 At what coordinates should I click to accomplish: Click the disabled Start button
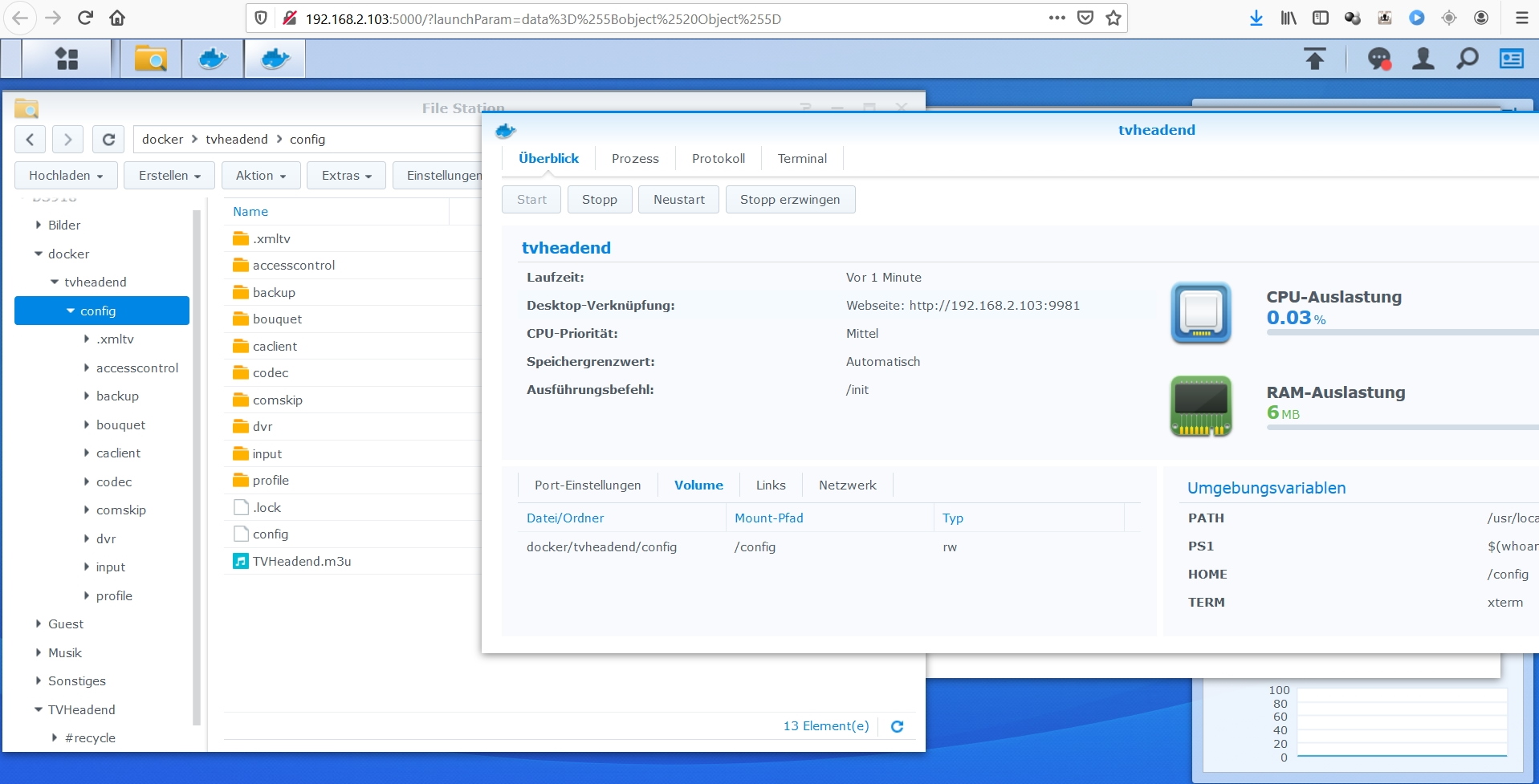coord(531,200)
